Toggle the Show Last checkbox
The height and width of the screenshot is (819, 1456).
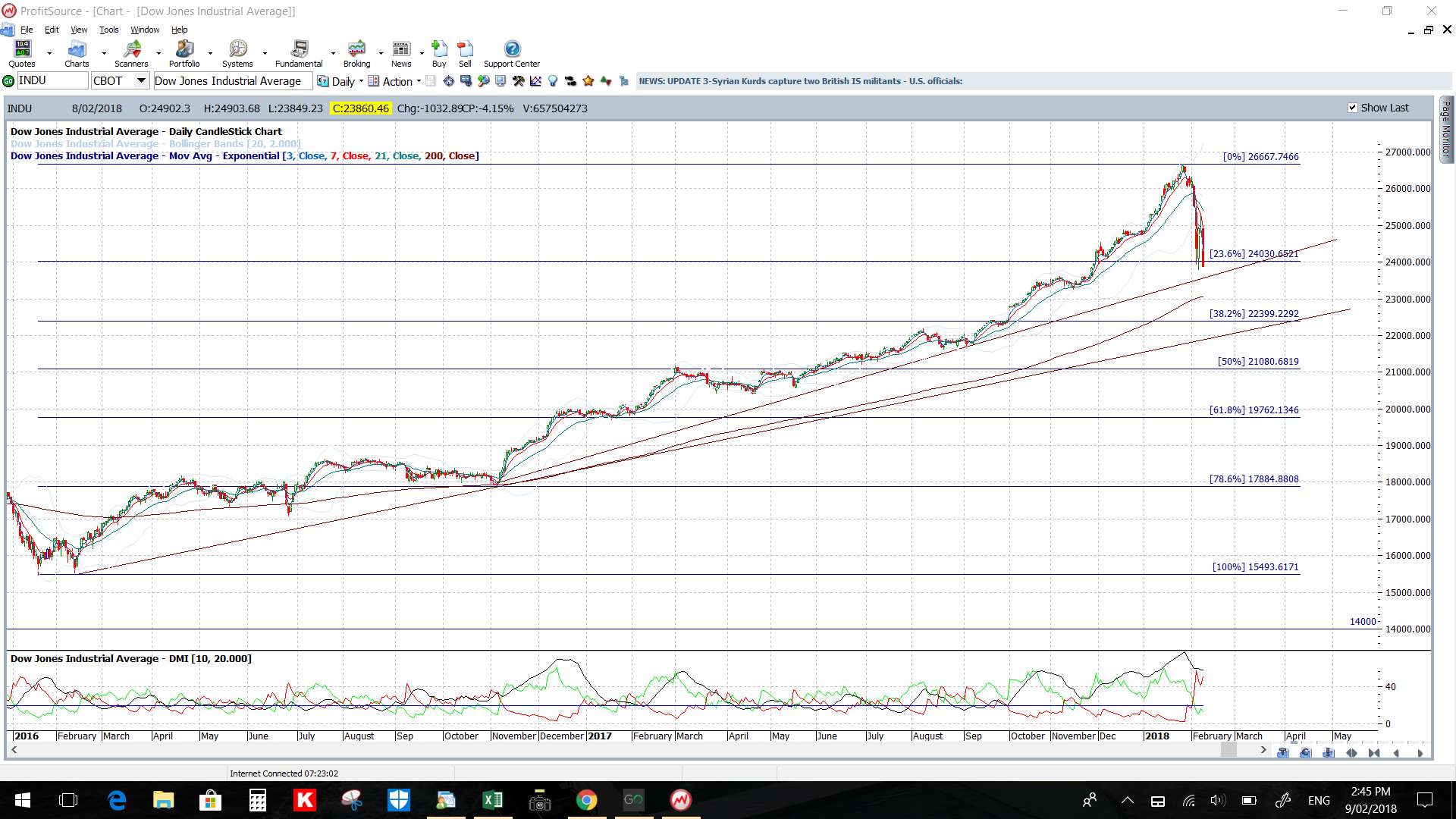1352,108
